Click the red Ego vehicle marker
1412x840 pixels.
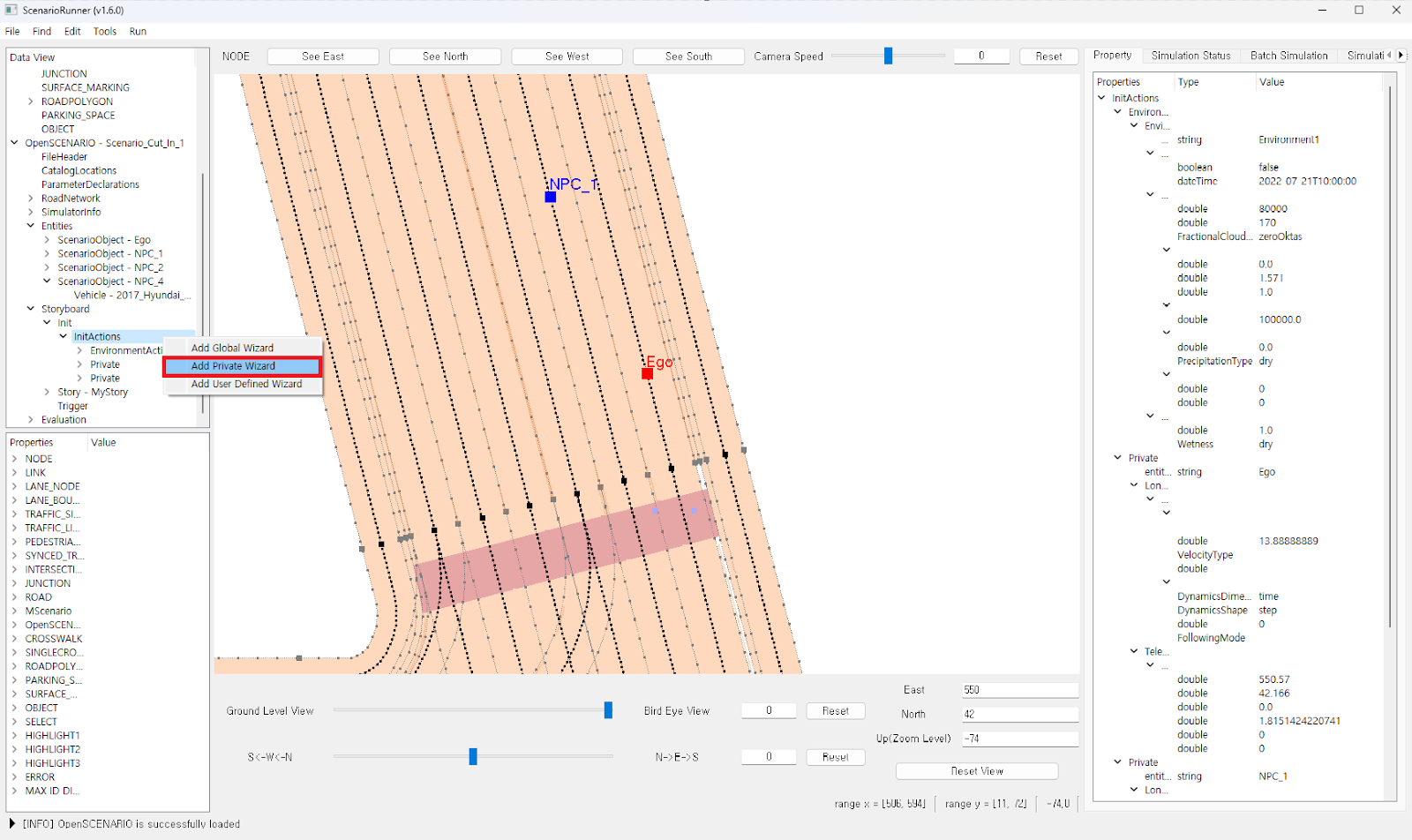click(647, 373)
